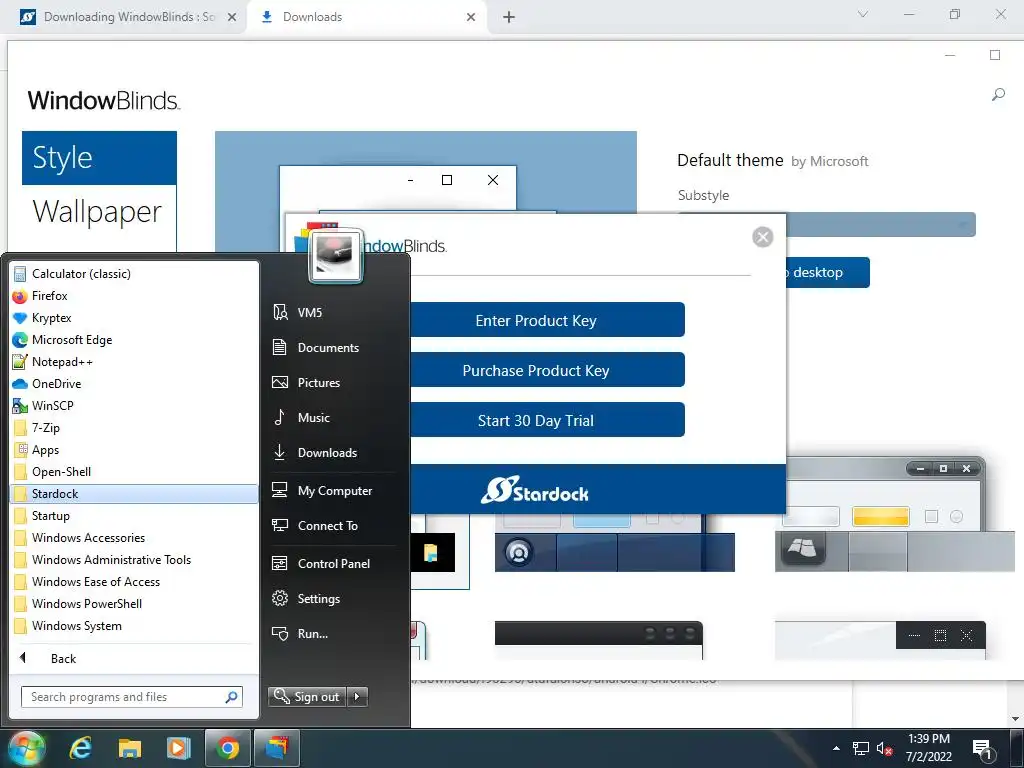The image size is (1024, 768).
Task: Expand Windows Ease of Access folder
Action: (135, 582)
